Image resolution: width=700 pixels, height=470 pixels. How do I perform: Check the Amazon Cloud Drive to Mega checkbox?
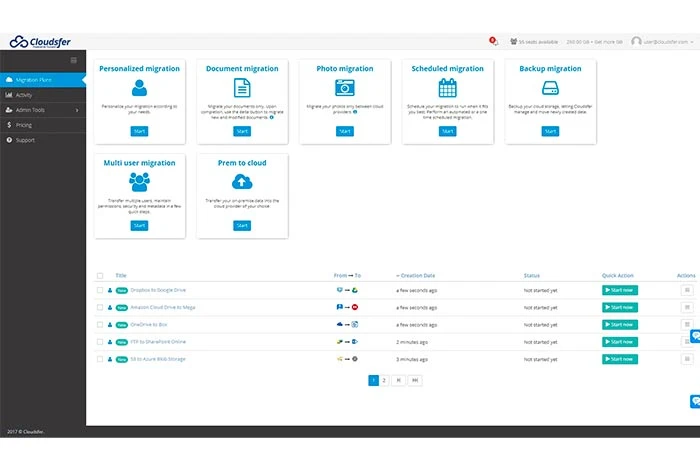tap(100, 307)
